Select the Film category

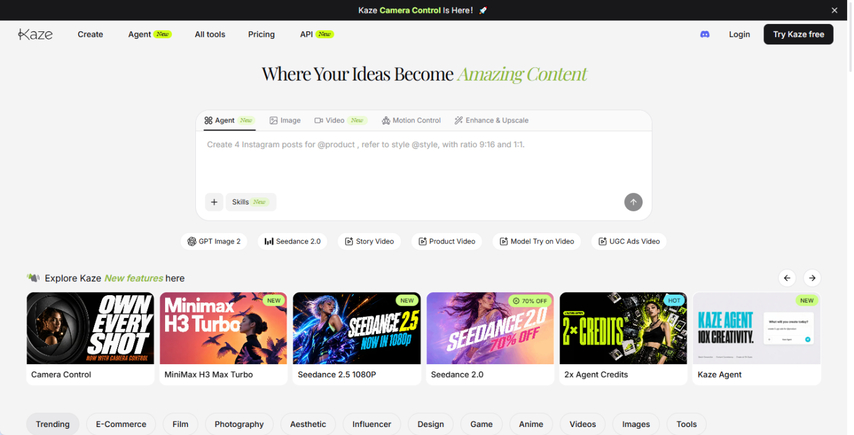point(180,424)
